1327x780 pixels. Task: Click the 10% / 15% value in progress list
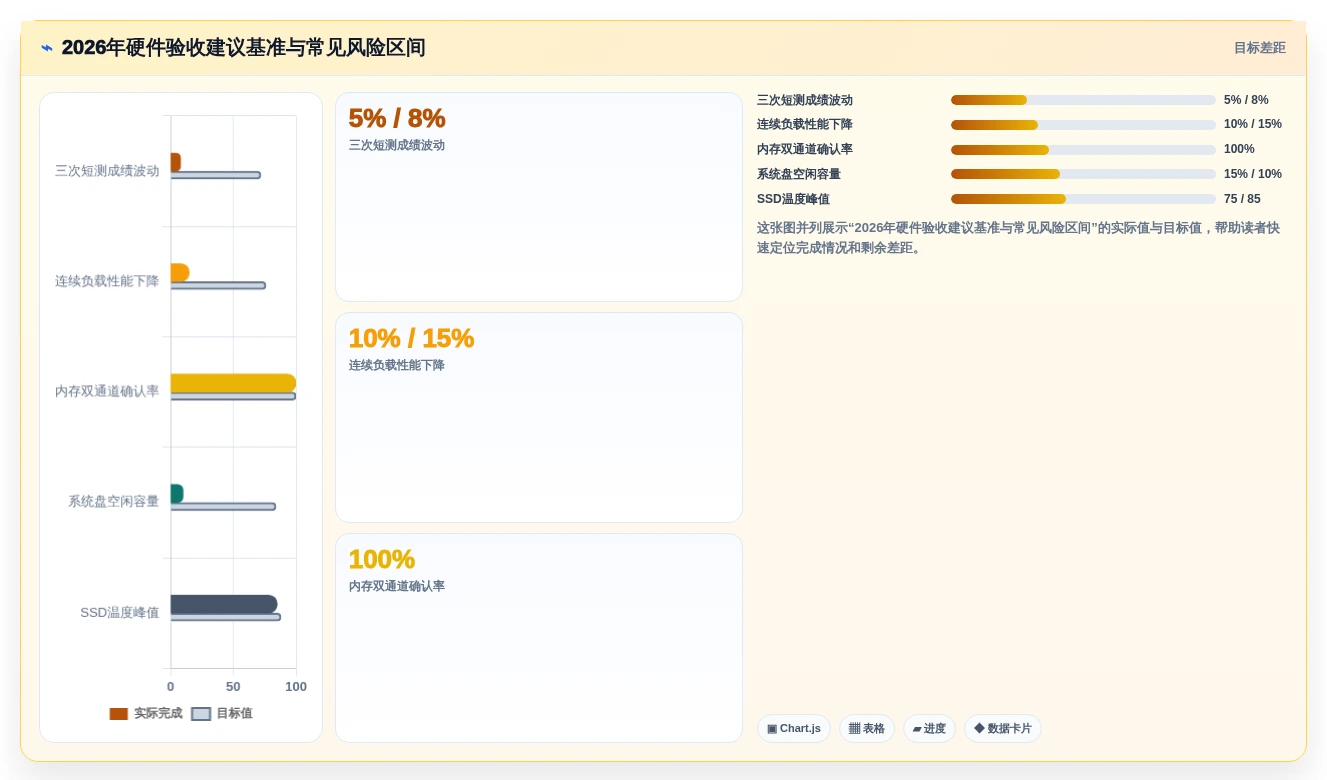(x=1253, y=125)
